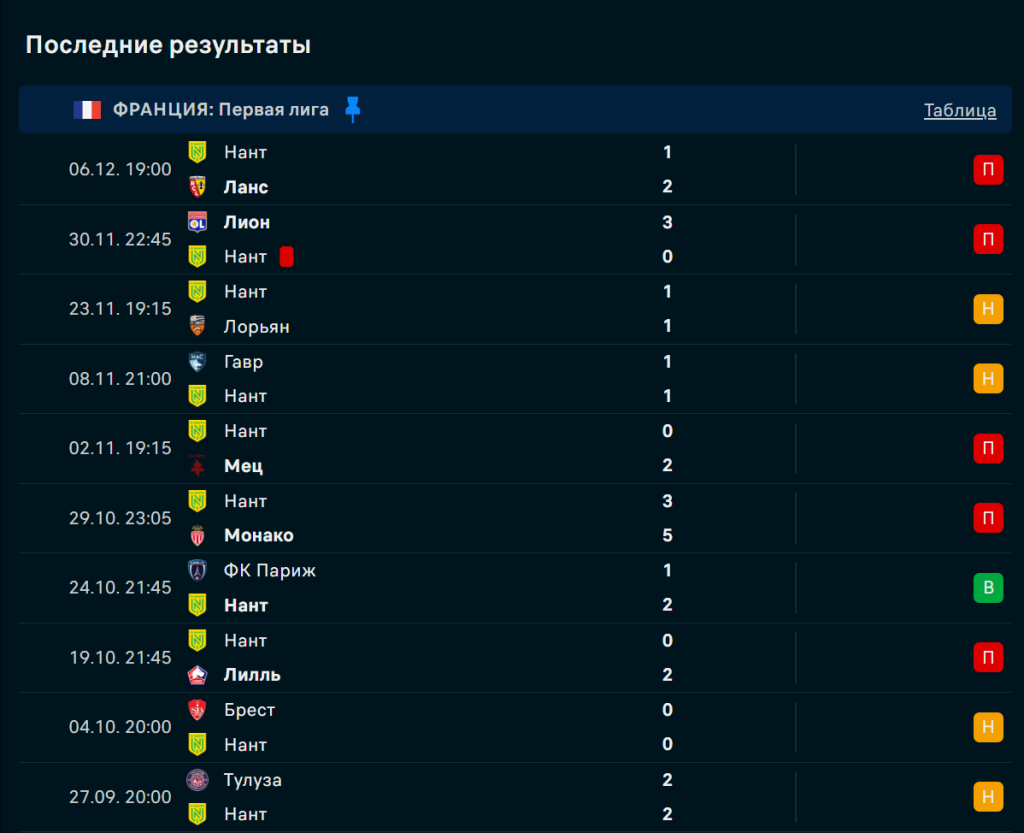Click the Лион team logo
1024x833 pixels.
197,222
